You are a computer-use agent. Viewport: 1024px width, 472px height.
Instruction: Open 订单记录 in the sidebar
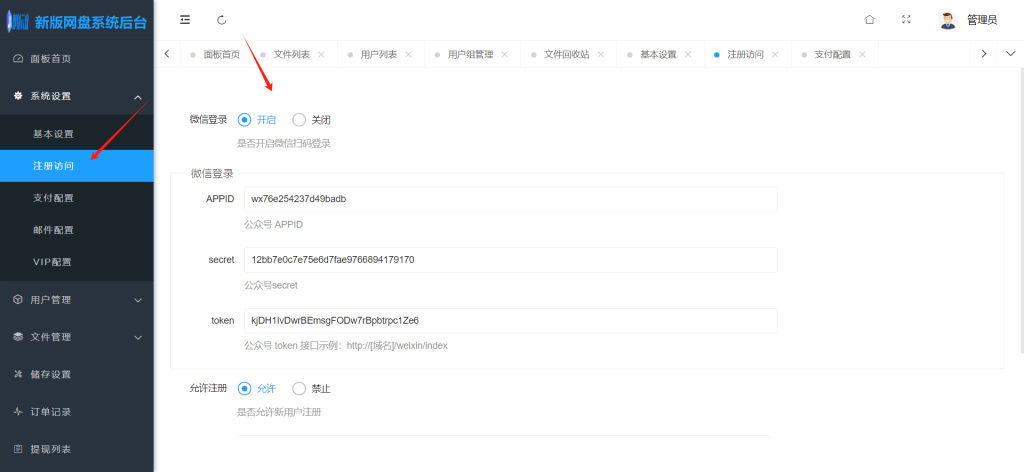tap(76, 412)
